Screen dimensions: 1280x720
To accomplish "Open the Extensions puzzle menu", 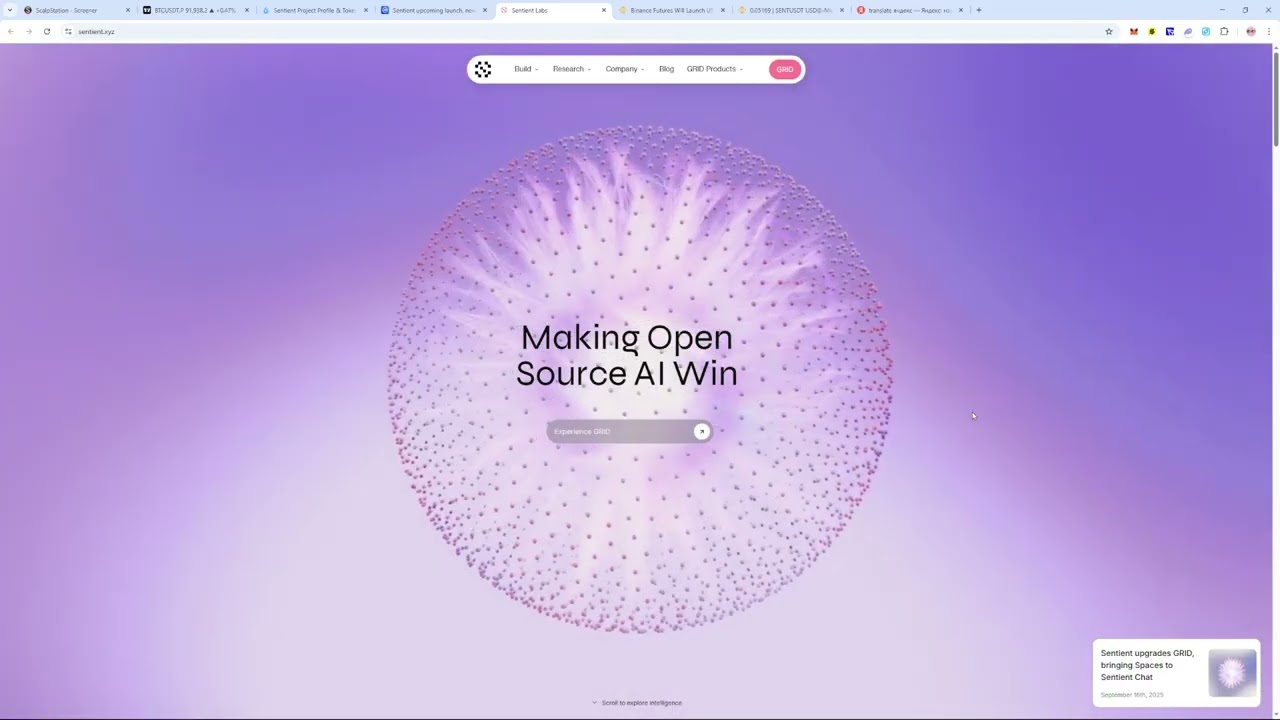I will click(1224, 31).
